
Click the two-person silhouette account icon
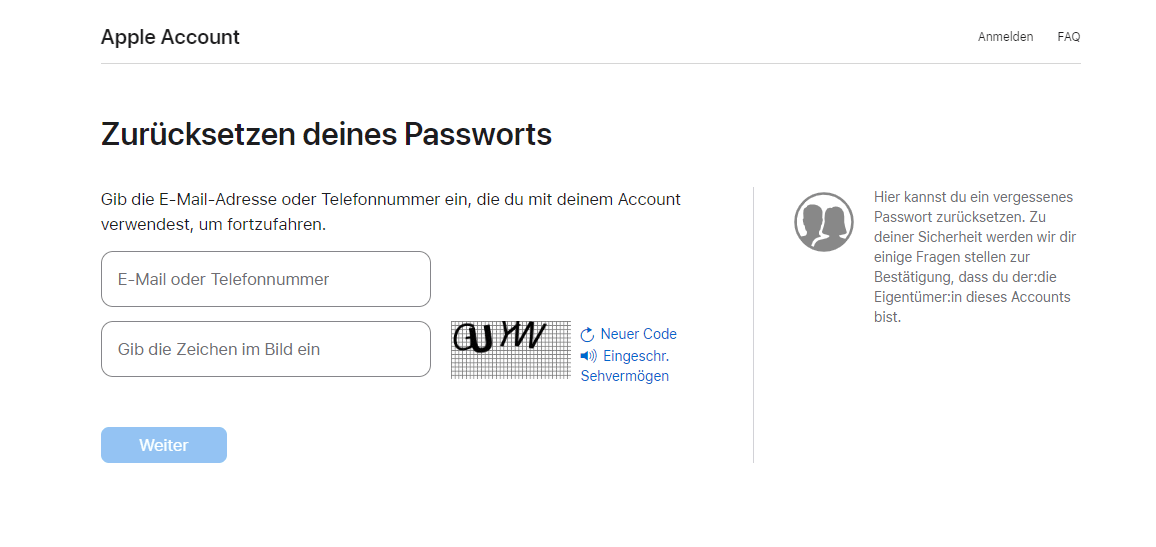click(x=823, y=222)
